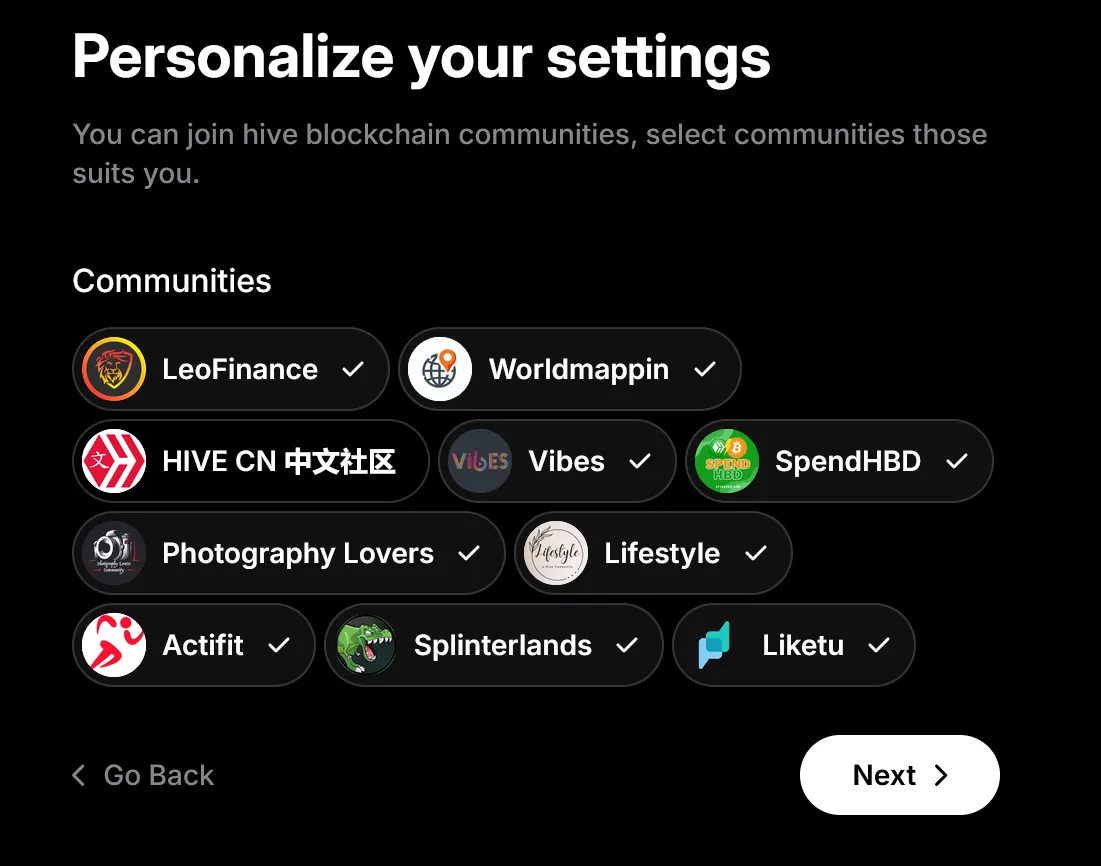Viewport: 1101px width, 866px height.
Task: Click the Actifit runner icon
Action: coord(114,645)
